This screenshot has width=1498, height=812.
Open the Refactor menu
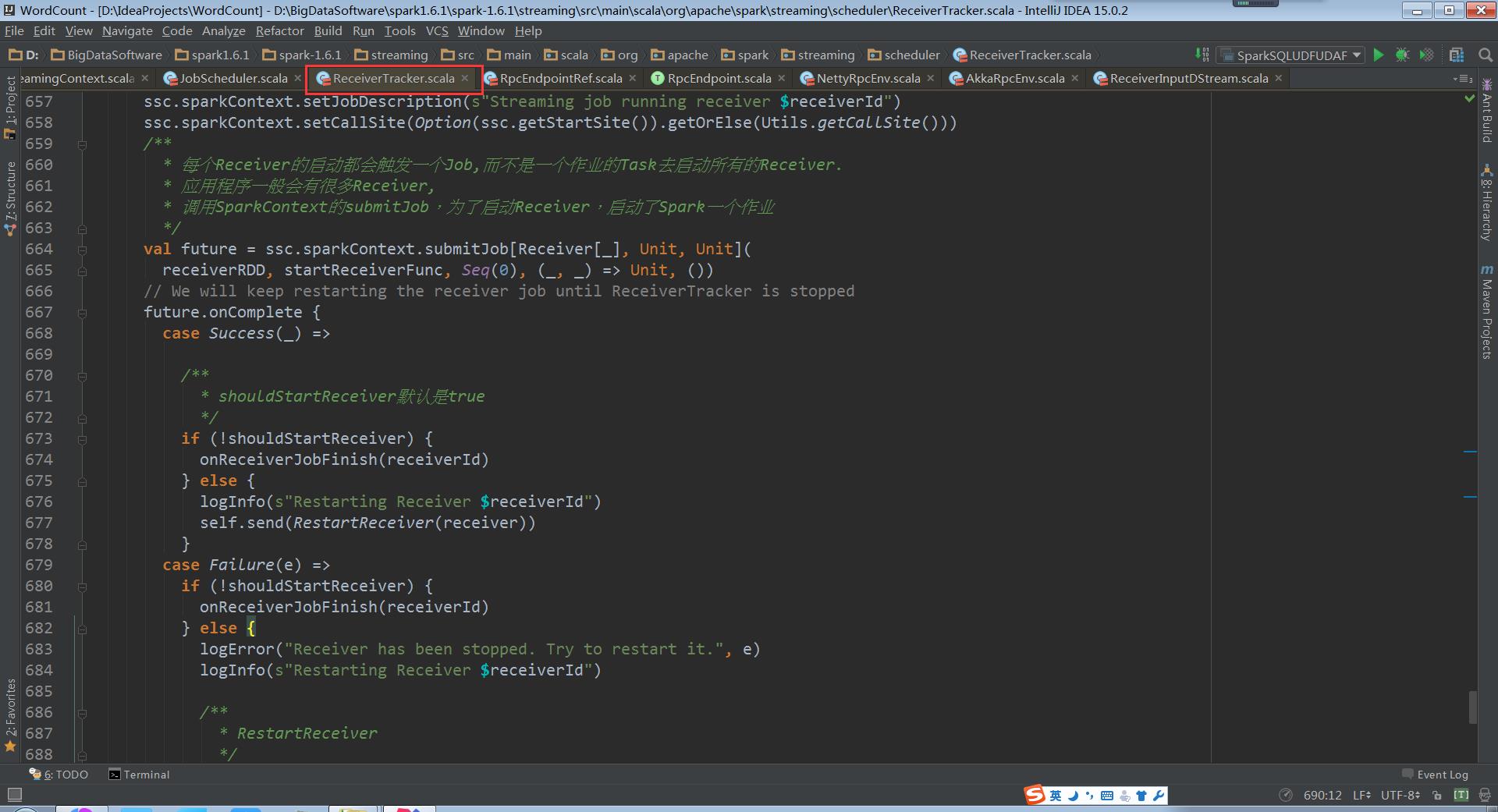point(279,31)
